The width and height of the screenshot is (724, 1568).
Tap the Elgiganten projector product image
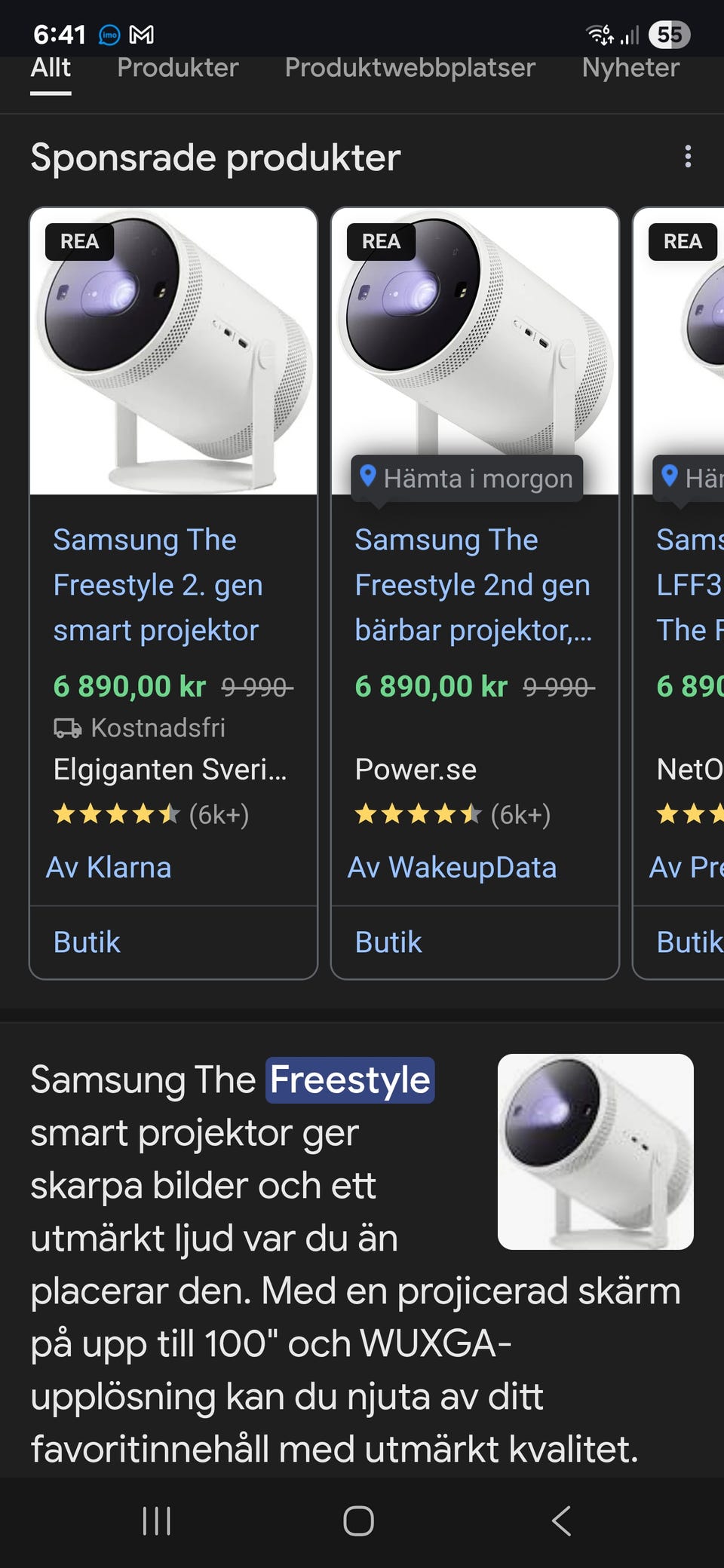pyautogui.click(x=173, y=351)
